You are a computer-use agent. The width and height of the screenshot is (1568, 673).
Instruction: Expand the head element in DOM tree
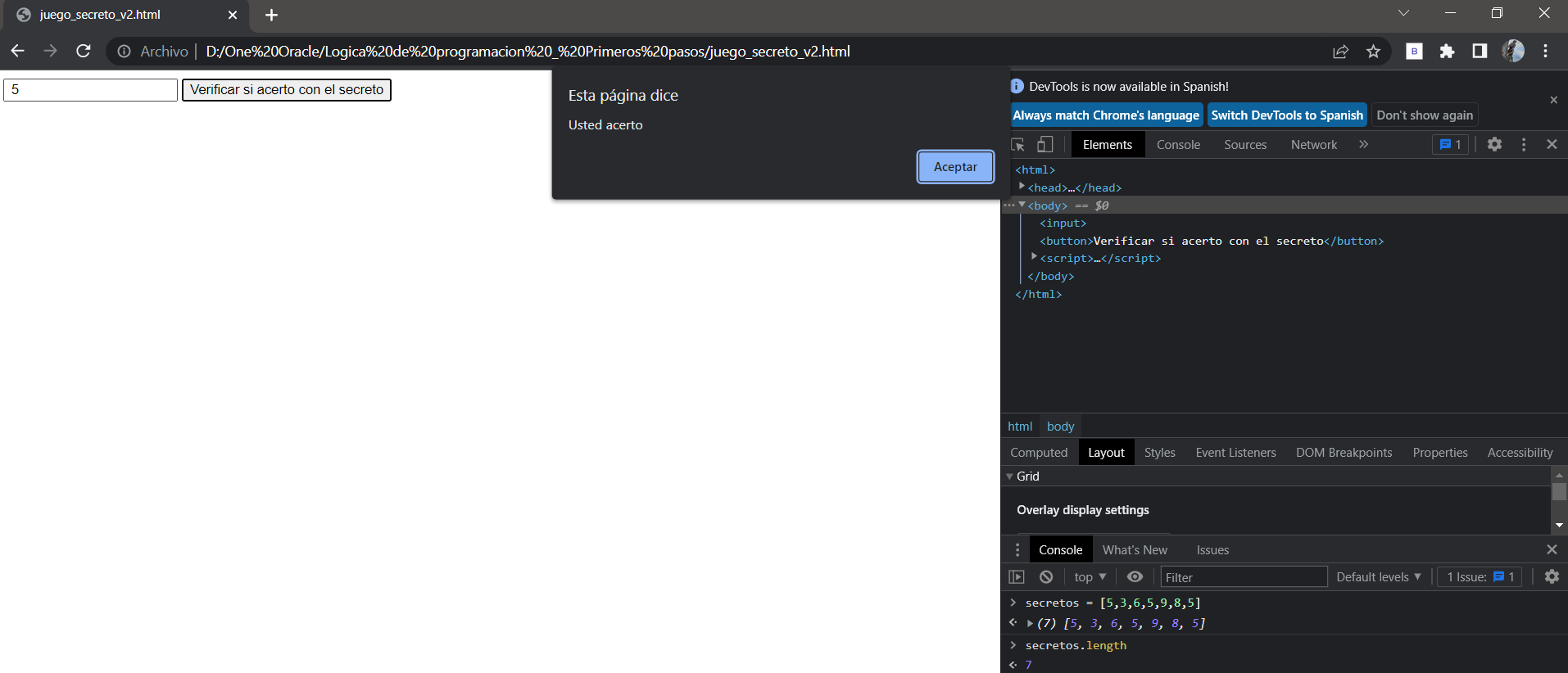coord(1022,187)
